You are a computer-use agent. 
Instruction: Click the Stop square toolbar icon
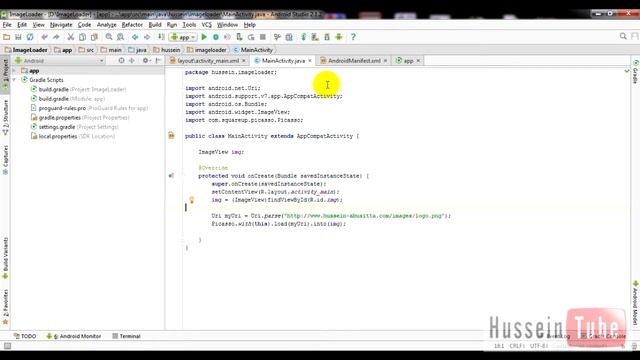263,37
